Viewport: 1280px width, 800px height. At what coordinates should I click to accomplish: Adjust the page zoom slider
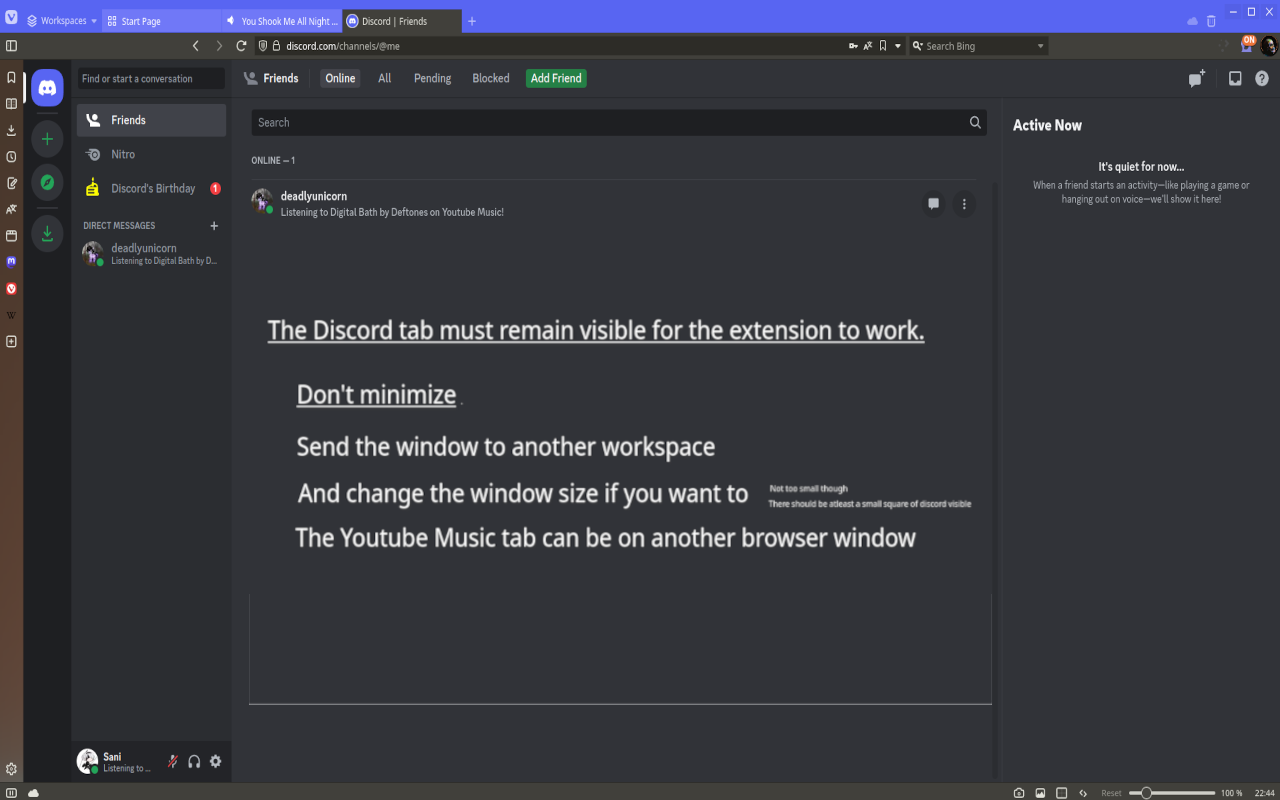point(1147,793)
